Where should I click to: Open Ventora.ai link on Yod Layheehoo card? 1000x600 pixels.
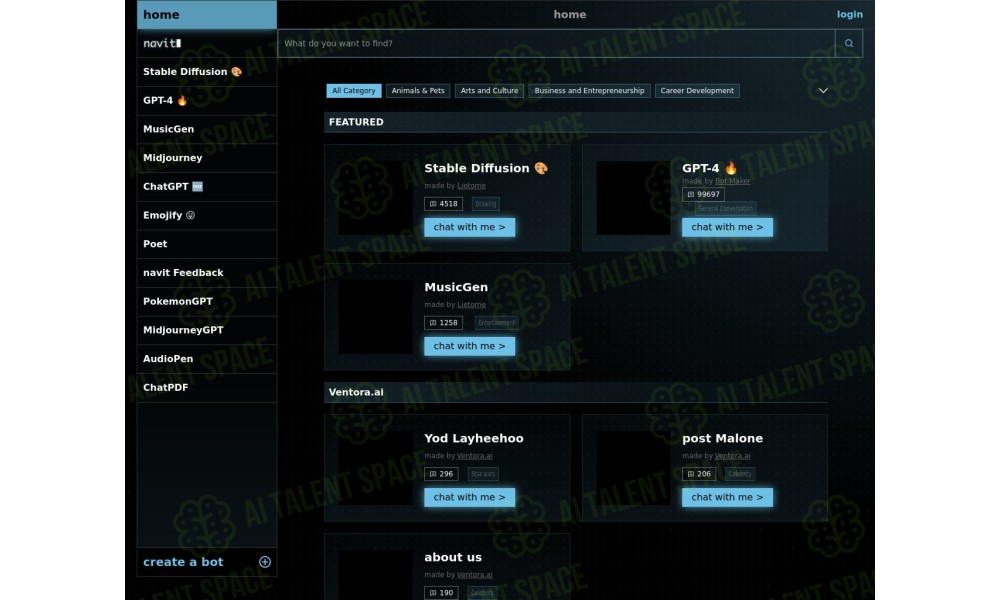pos(474,455)
